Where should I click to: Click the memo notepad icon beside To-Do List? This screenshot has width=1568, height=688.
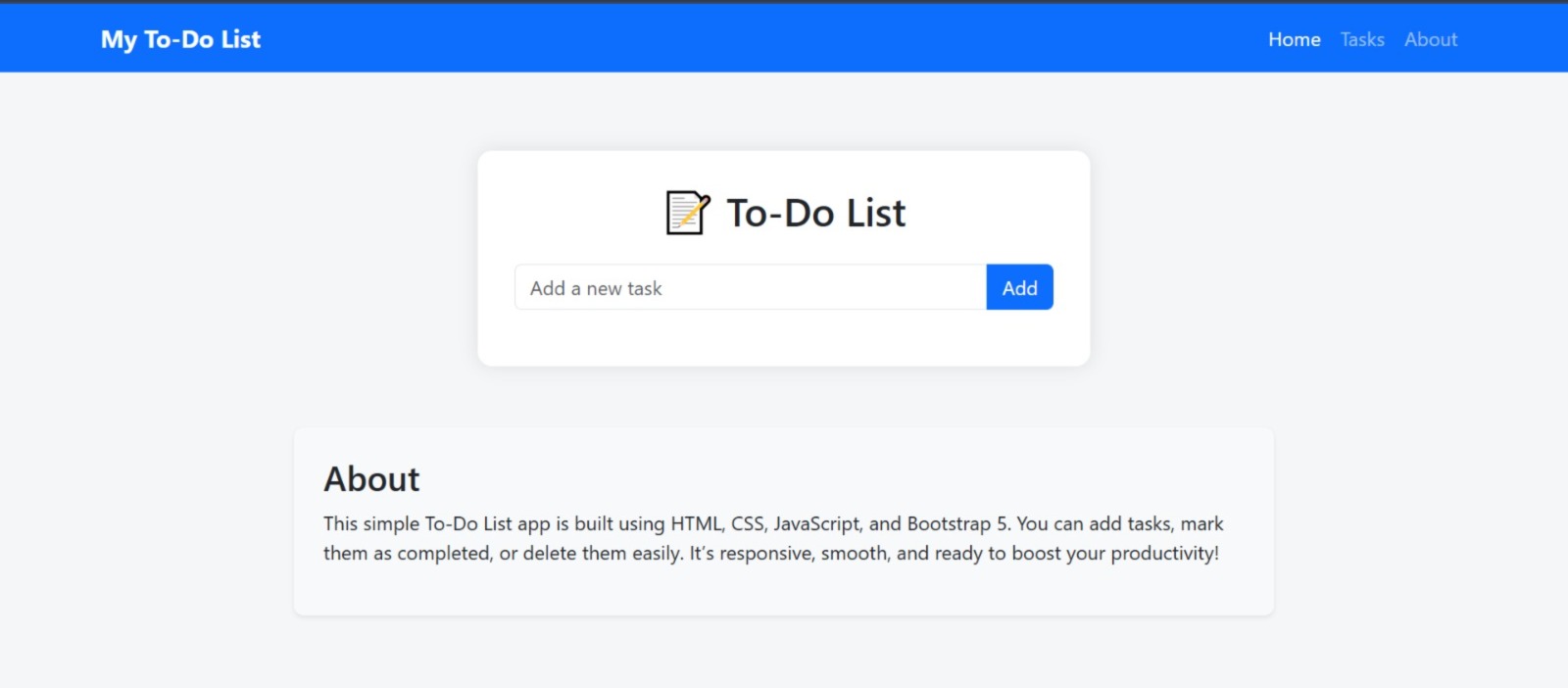pos(687,213)
